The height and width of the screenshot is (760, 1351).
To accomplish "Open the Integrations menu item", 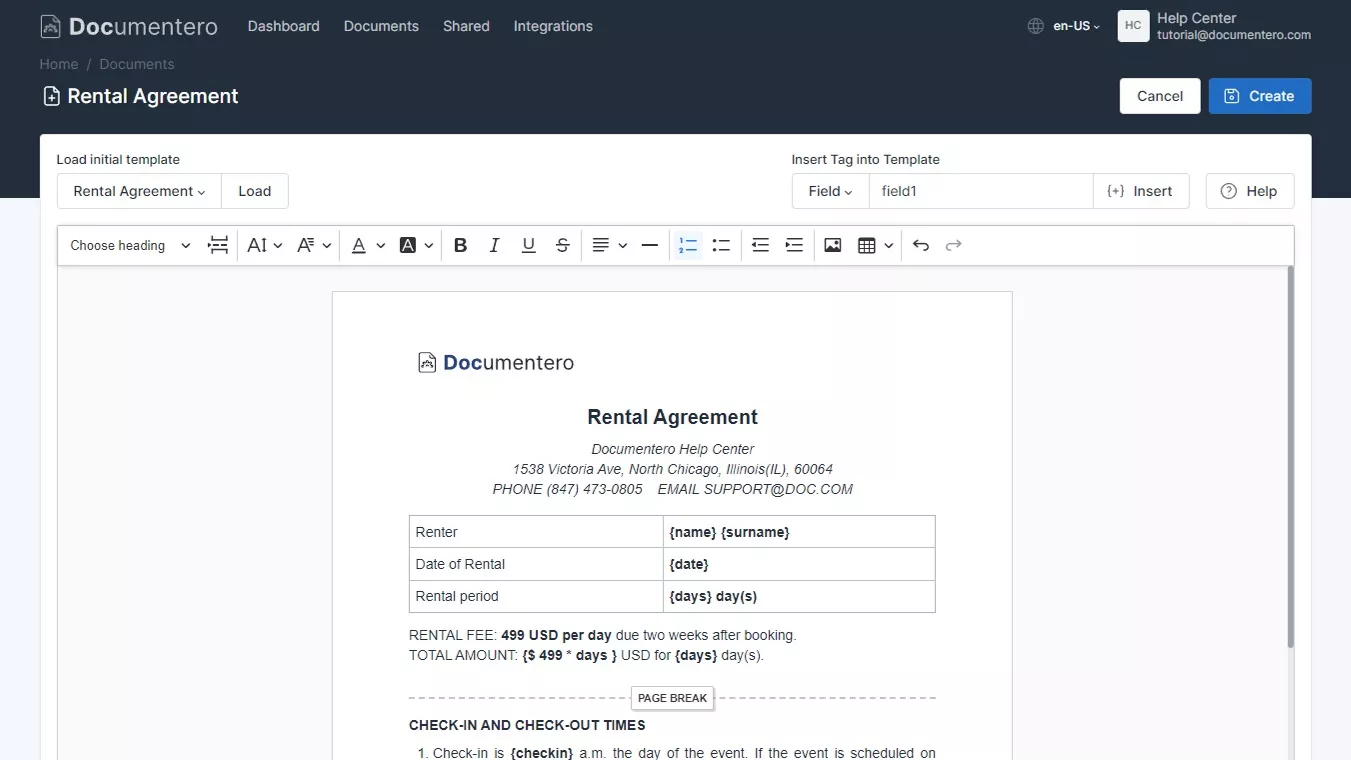I will (553, 26).
